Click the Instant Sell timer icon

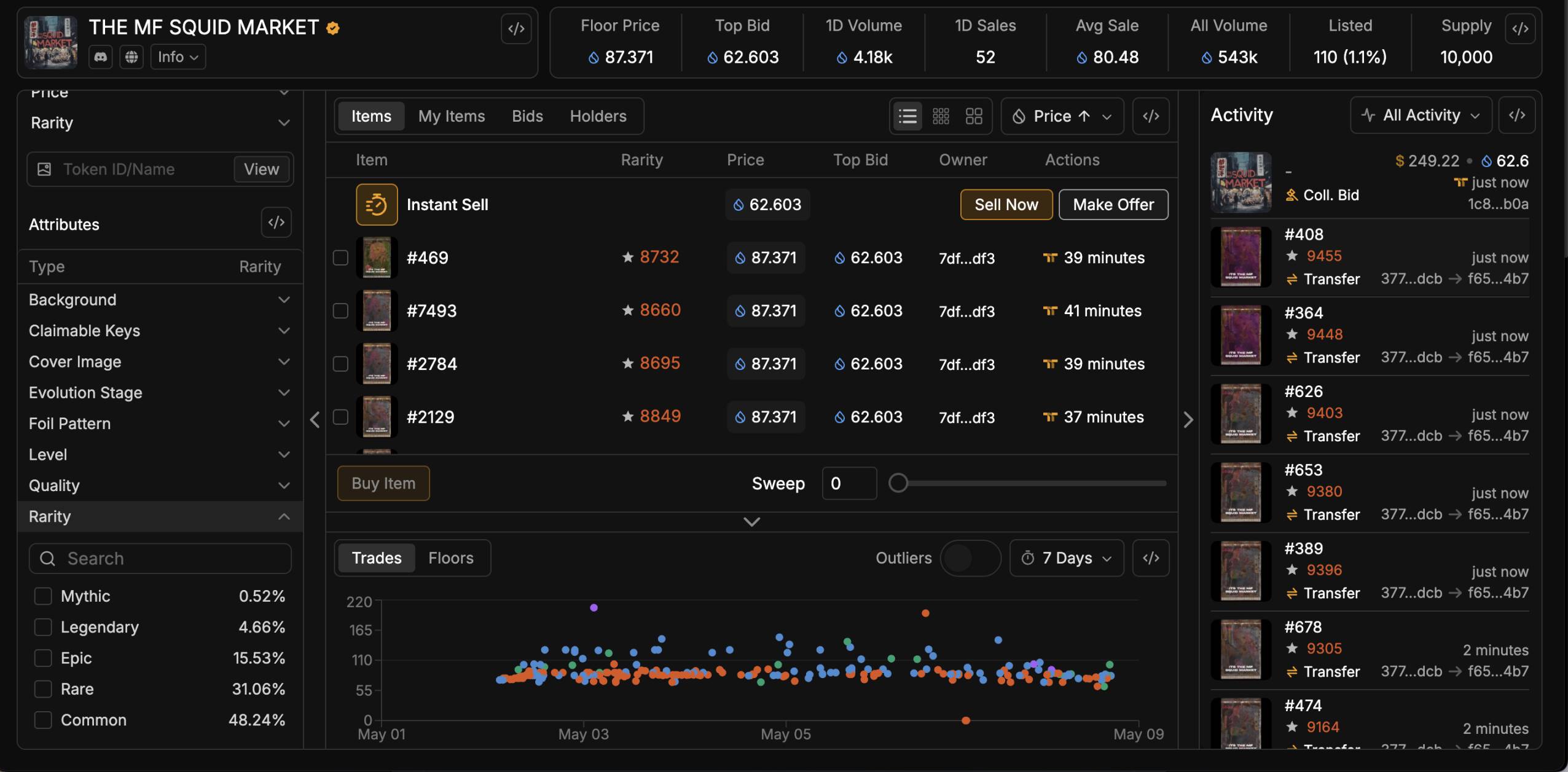tap(376, 205)
